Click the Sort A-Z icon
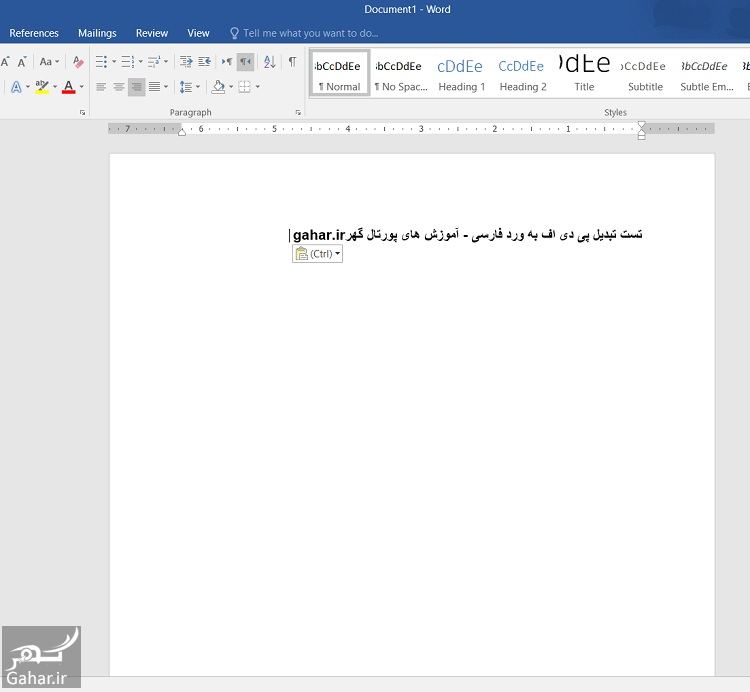Image resolution: width=750 pixels, height=692 pixels. click(270, 62)
